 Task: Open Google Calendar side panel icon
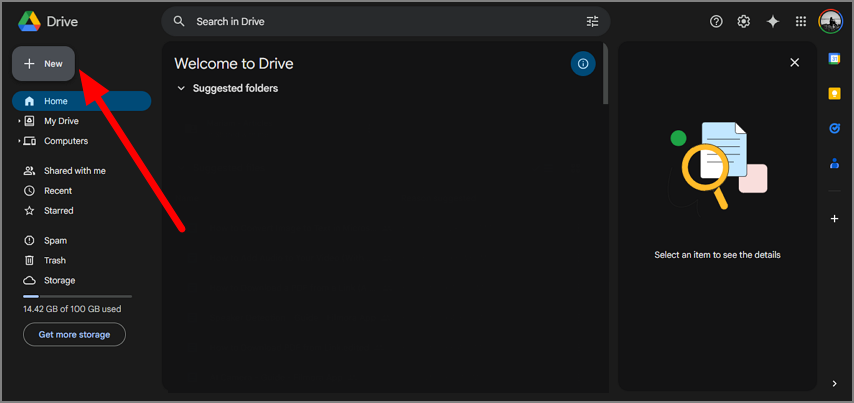(x=834, y=59)
